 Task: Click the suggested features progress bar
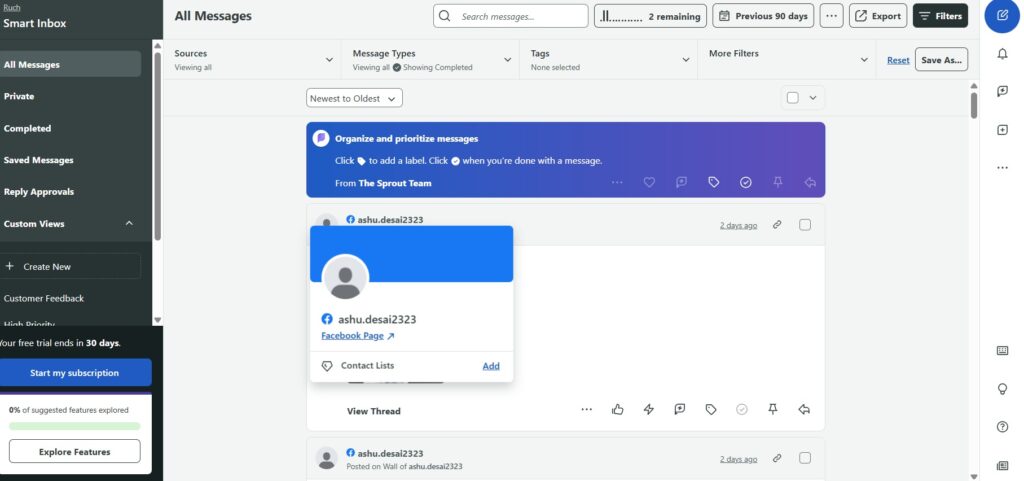pyautogui.click(x=74, y=426)
